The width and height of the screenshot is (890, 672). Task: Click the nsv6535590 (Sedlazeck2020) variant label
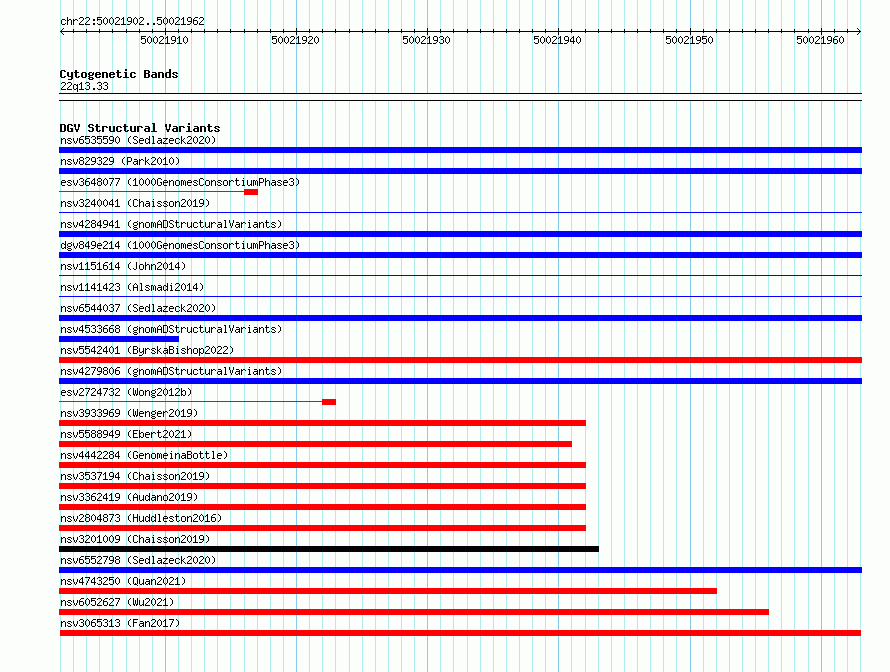tap(138, 140)
